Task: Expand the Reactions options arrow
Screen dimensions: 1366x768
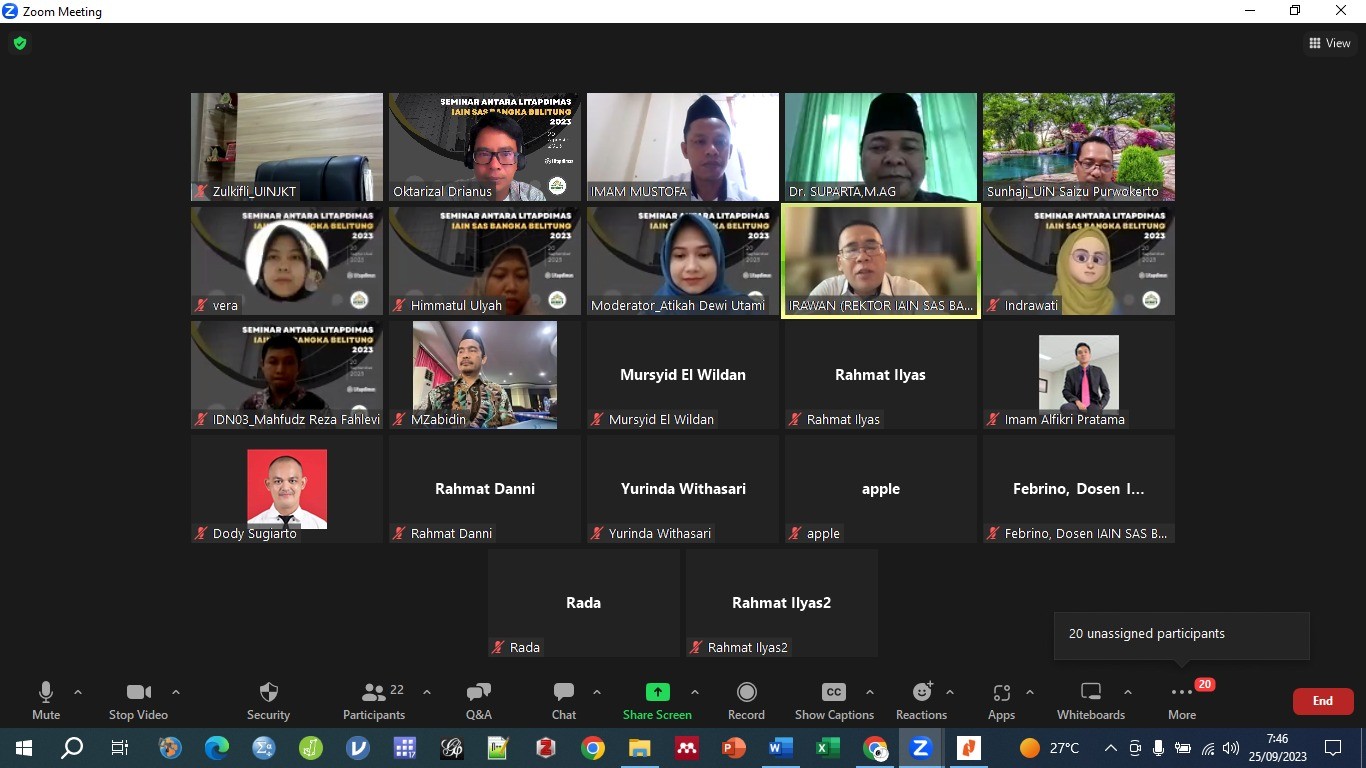Action: pos(949,692)
